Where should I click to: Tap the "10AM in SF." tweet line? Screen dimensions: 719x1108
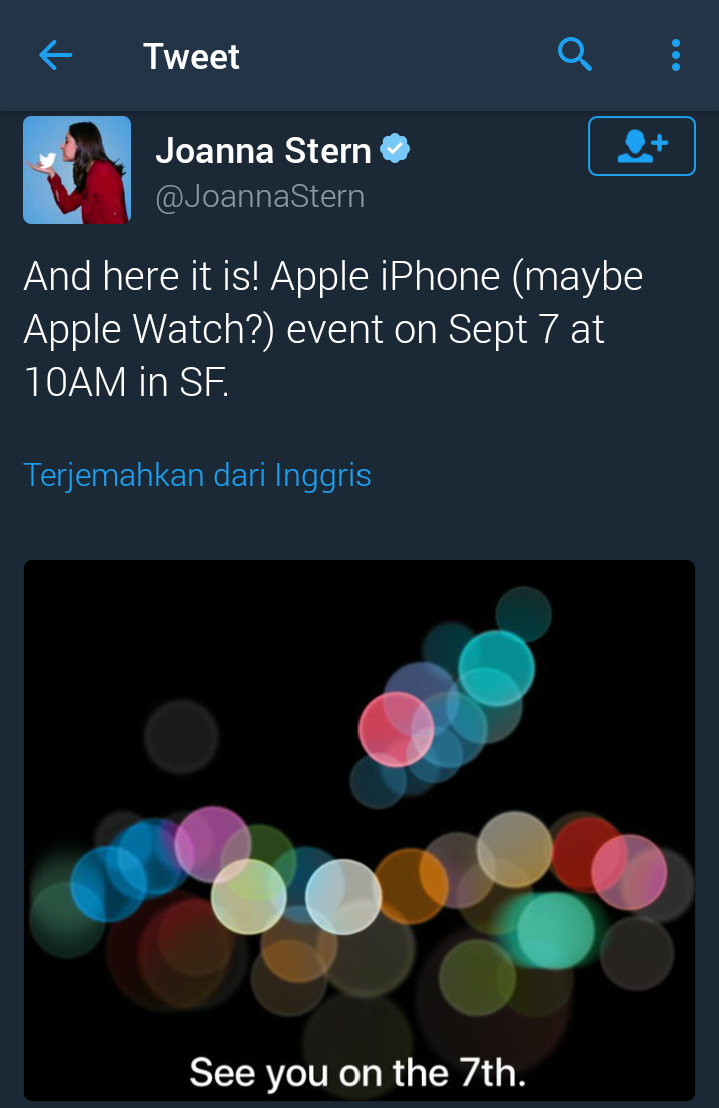coord(126,382)
